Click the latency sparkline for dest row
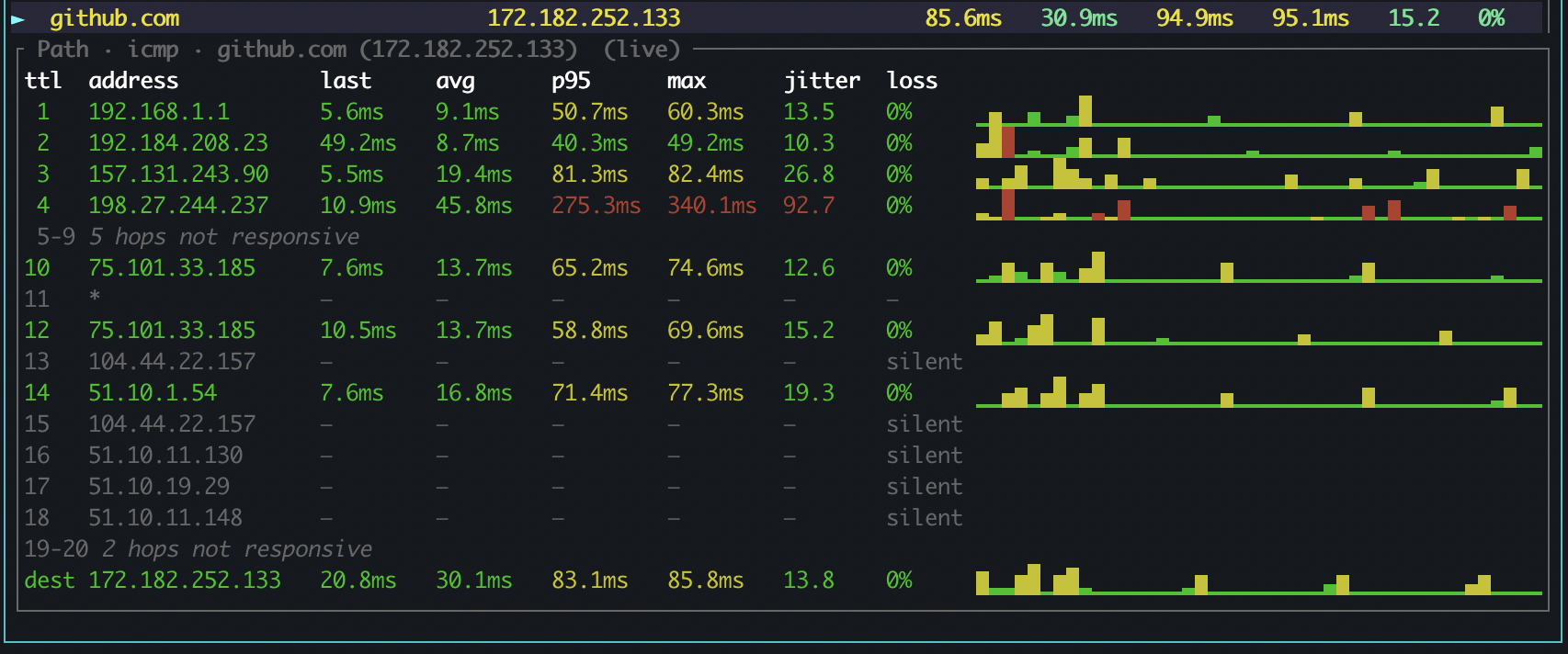The image size is (1568, 654). (1259, 580)
